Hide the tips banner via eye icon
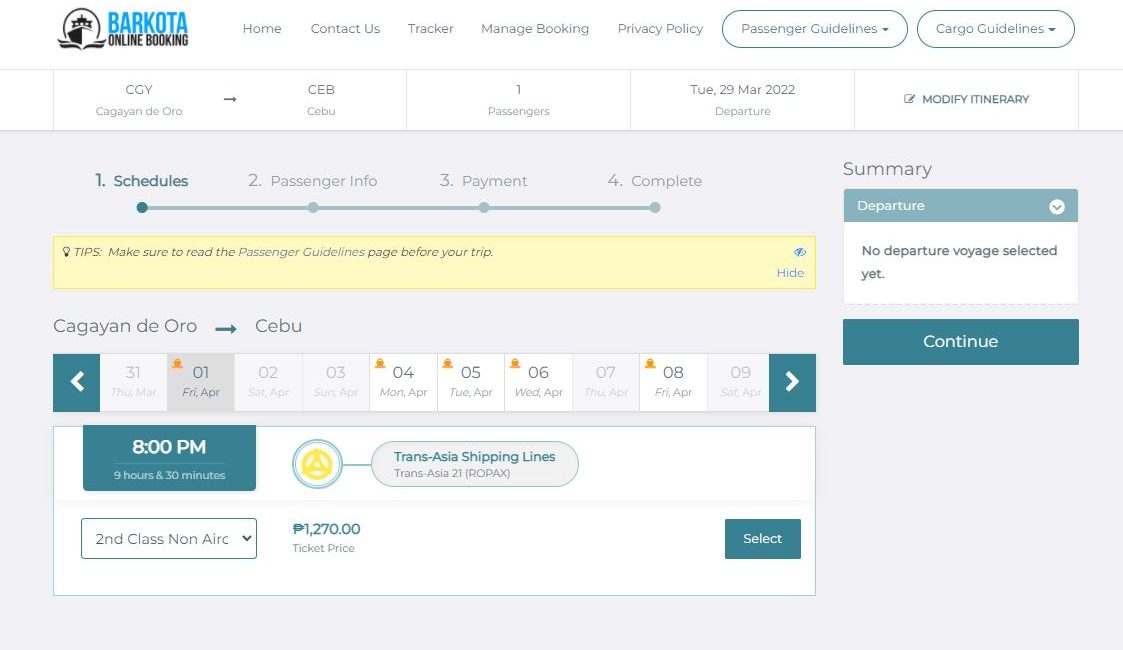Image resolution: width=1123 pixels, height=650 pixels. [x=799, y=253]
